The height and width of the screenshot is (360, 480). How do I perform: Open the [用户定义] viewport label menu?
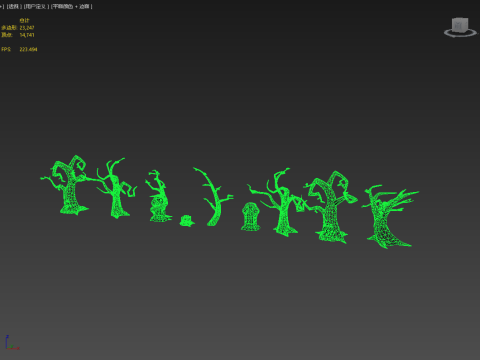point(36,6)
